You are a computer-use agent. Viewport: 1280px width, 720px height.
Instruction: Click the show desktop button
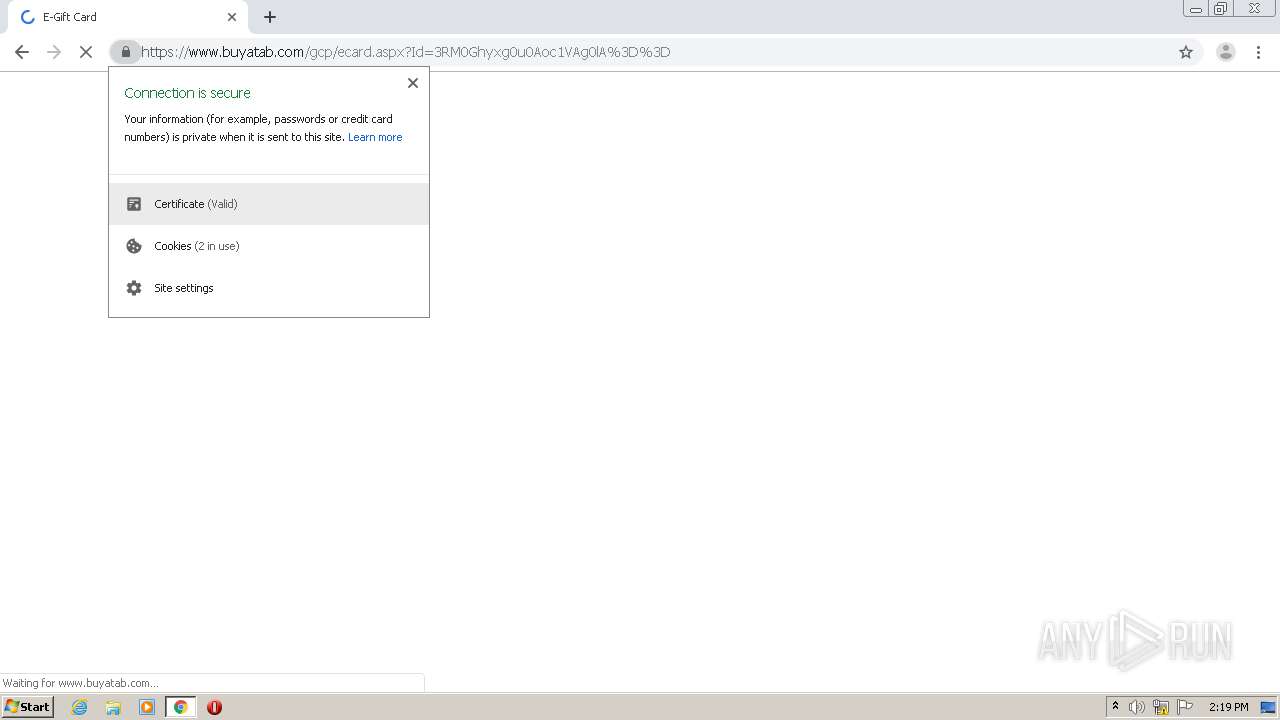coord(1268,707)
